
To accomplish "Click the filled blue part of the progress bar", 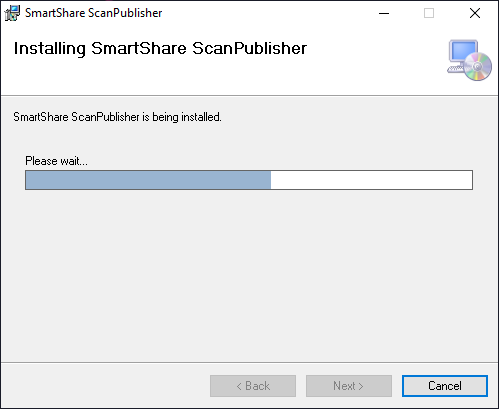I will tap(148, 180).
